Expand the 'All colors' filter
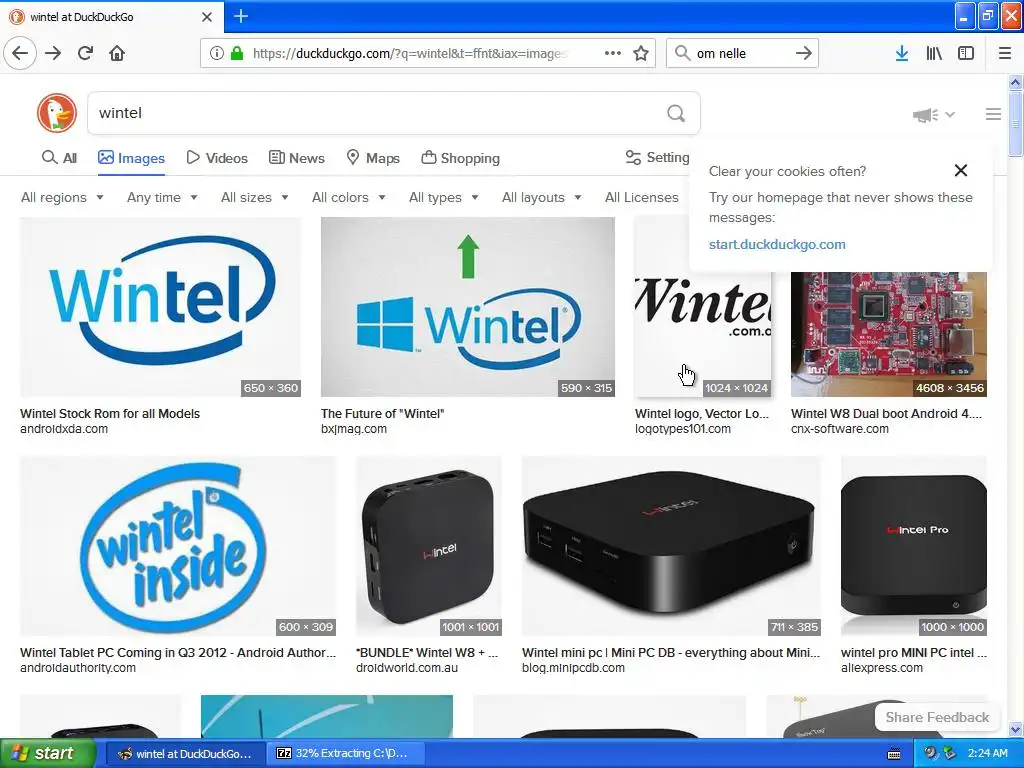This screenshot has height=768, width=1024. 349,197
